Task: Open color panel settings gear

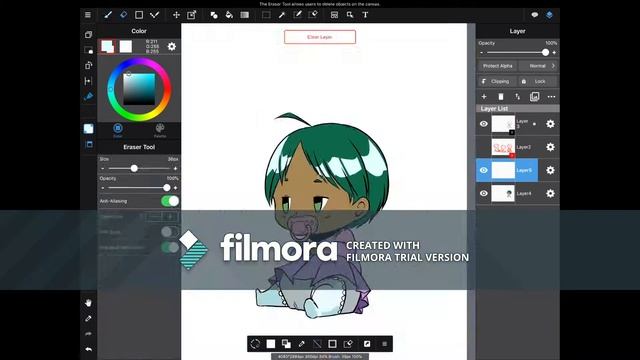Action: (x=172, y=47)
